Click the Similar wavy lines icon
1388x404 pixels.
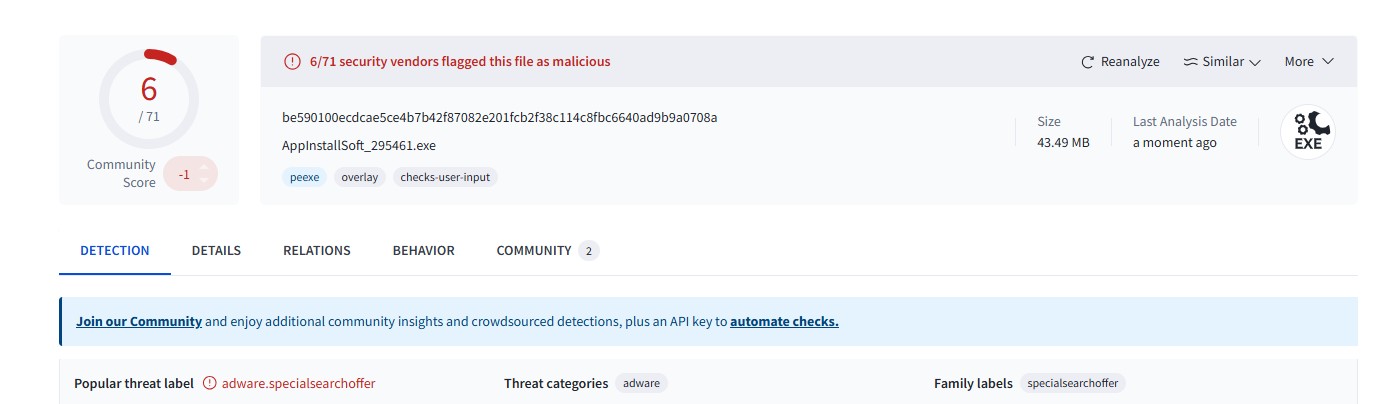[x=1190, y=62]
